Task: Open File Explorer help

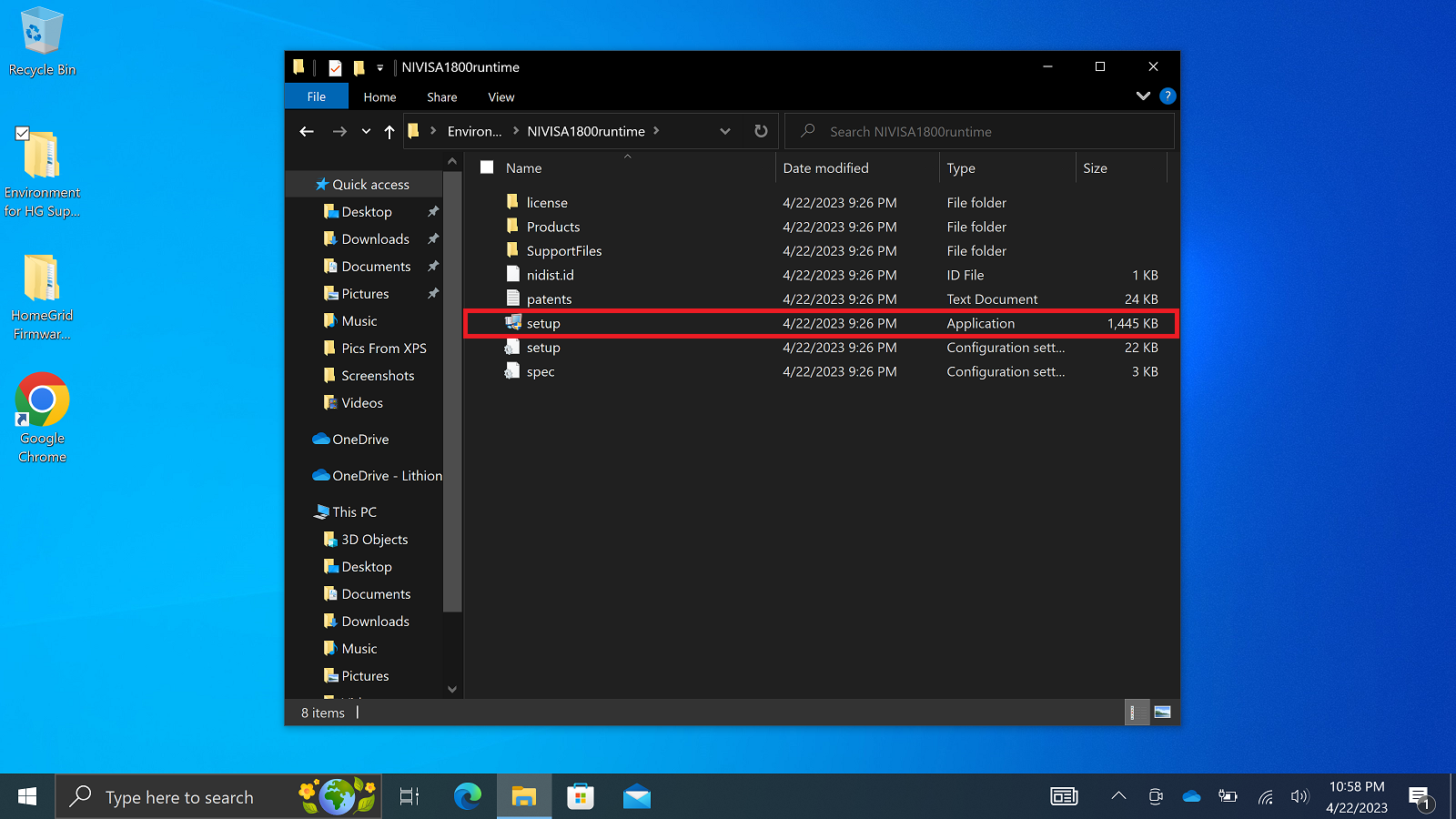Action: (1168, 96)
